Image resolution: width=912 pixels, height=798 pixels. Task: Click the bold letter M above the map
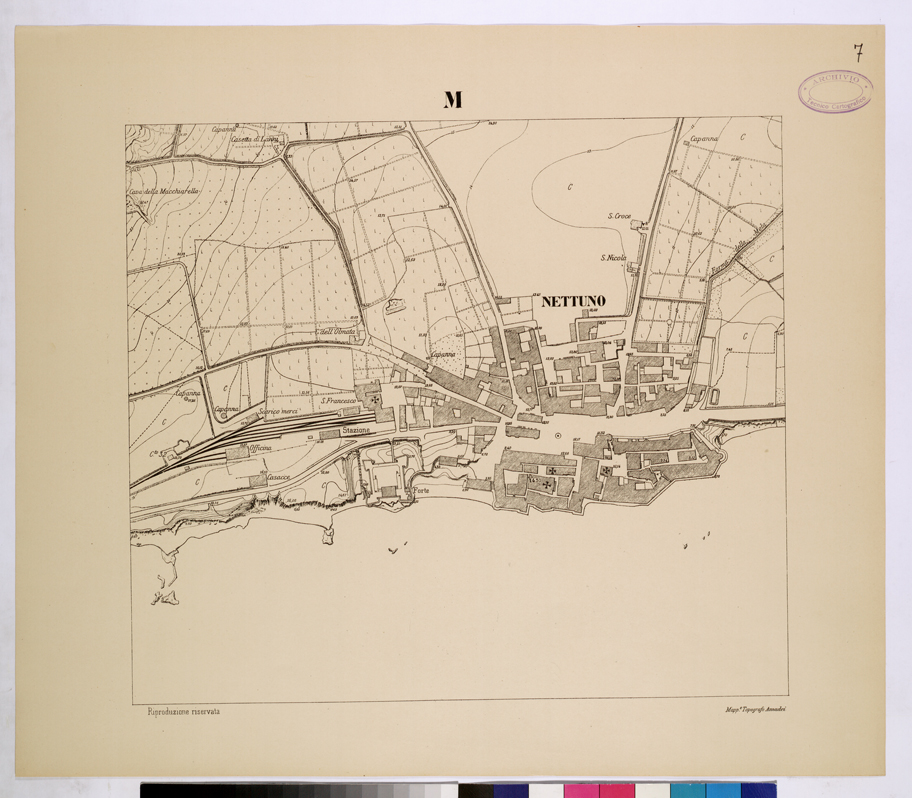pos(454,99)
